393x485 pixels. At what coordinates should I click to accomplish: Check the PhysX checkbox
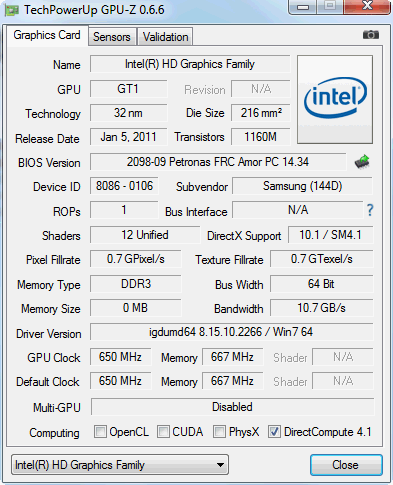pyautogui.click(x=219, y=431)
